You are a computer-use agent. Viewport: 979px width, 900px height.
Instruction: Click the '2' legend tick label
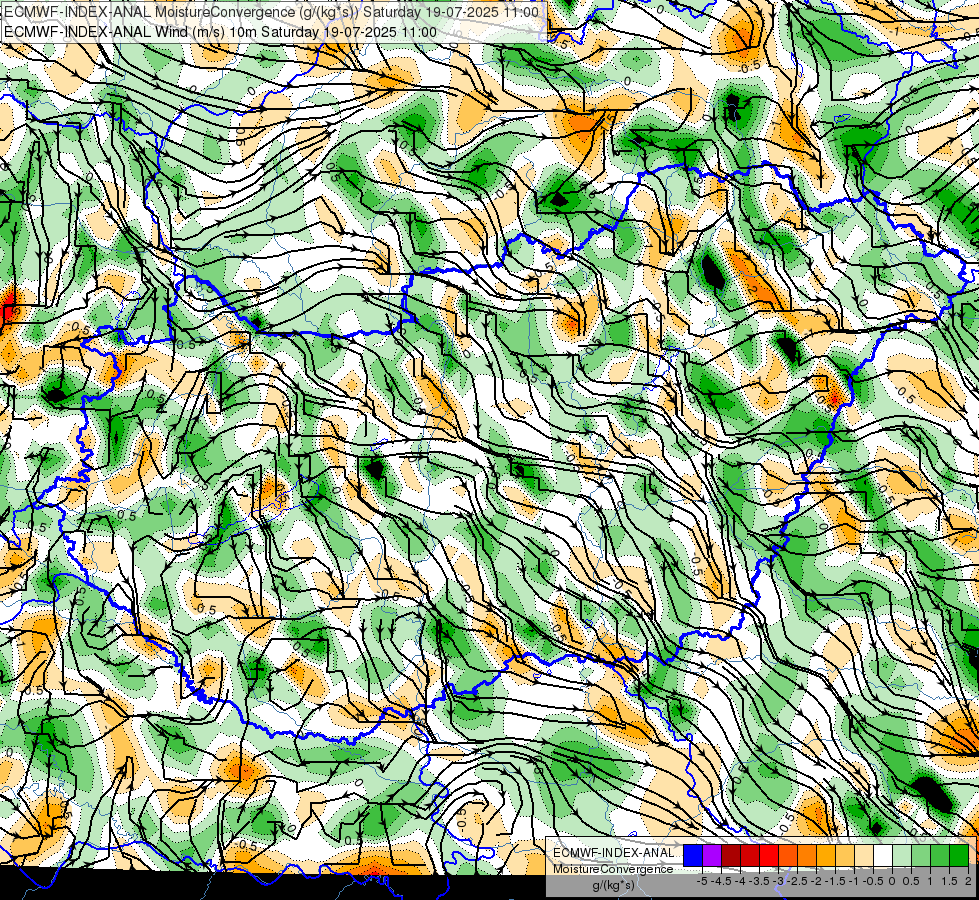pyautogui.click(x=968, y=881)
